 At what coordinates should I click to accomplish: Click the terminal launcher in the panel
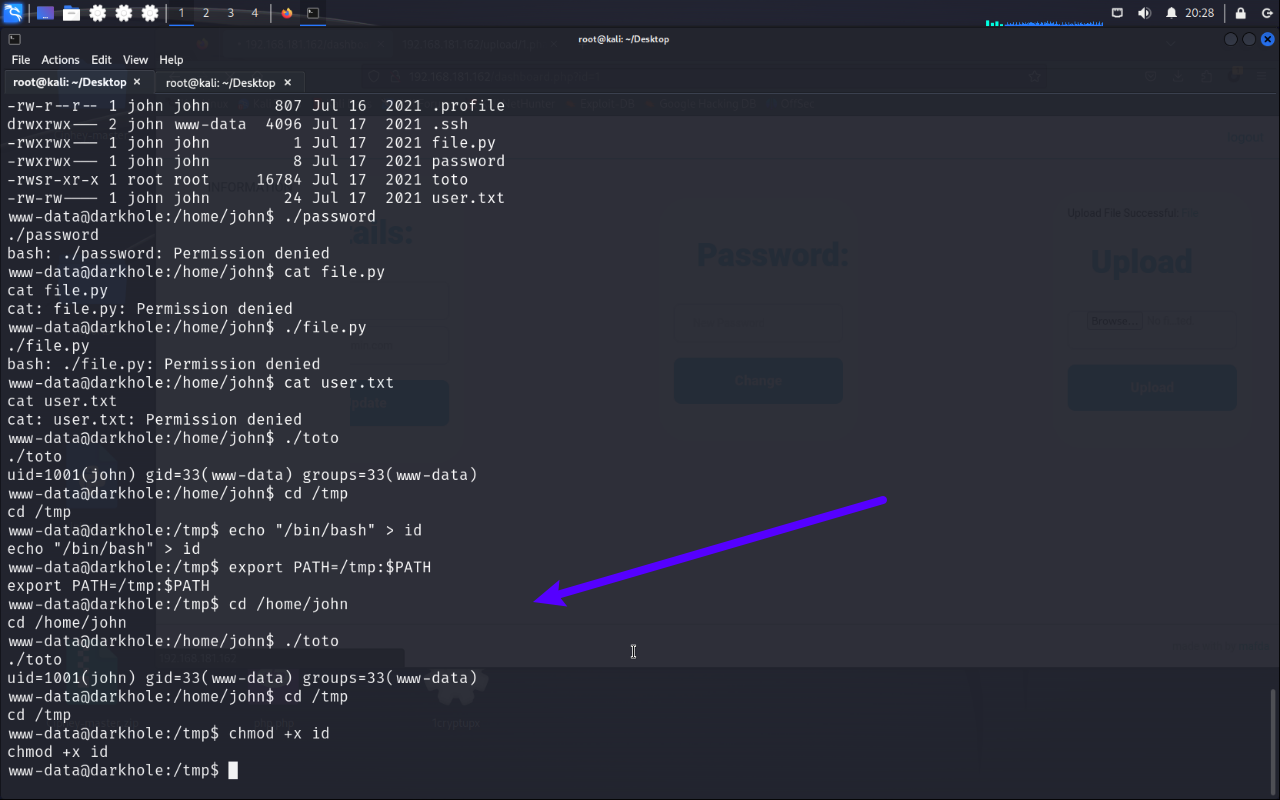click(313, 13)
